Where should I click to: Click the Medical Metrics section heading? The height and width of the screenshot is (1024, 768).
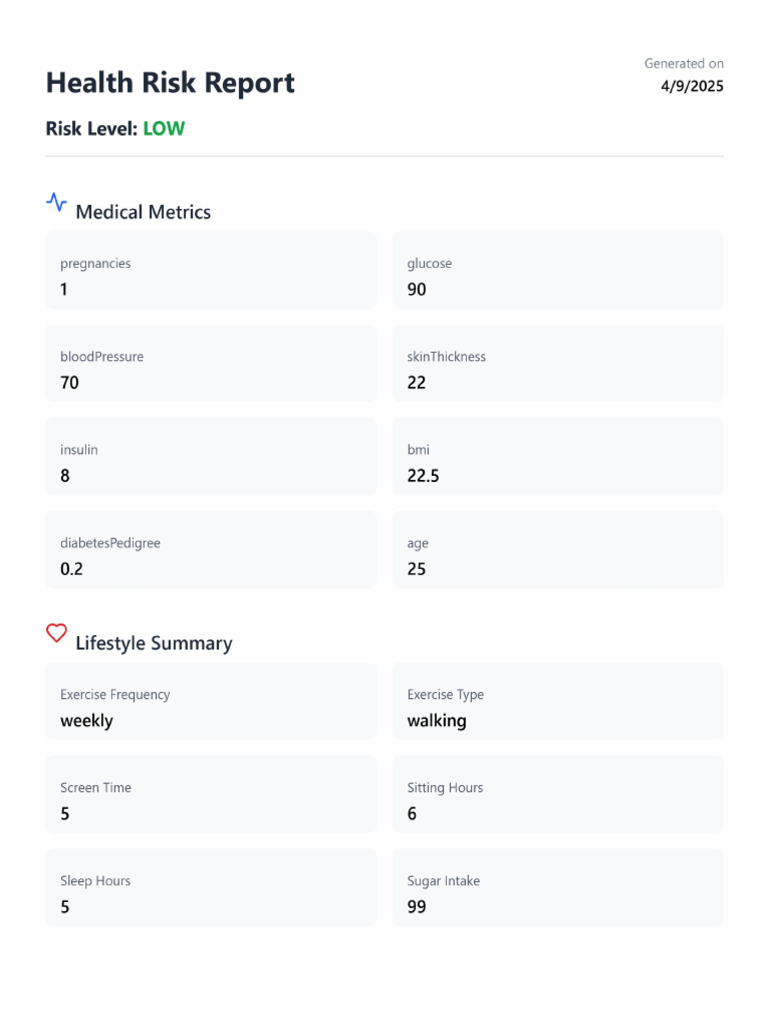143,212
